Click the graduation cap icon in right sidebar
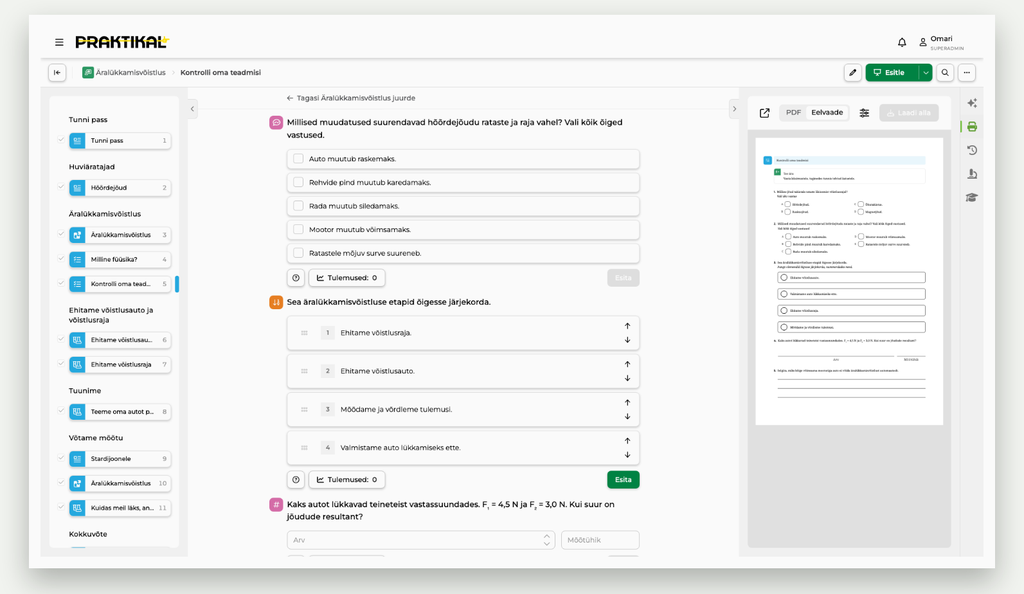Image resolution: width=1024 pixels, height=594 pixels. coord(972,197)
